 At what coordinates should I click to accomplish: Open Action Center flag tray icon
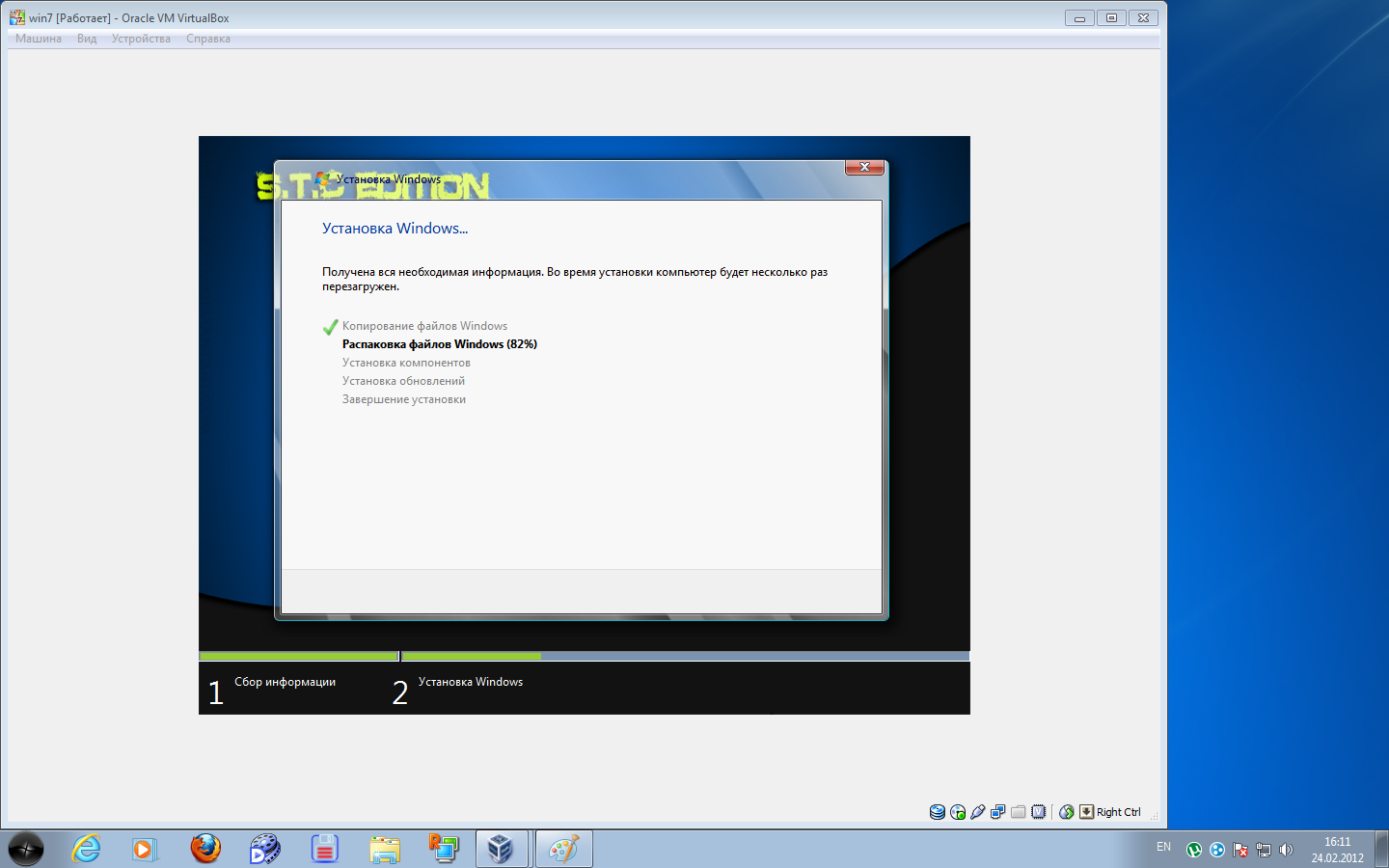click(1240, 850)
